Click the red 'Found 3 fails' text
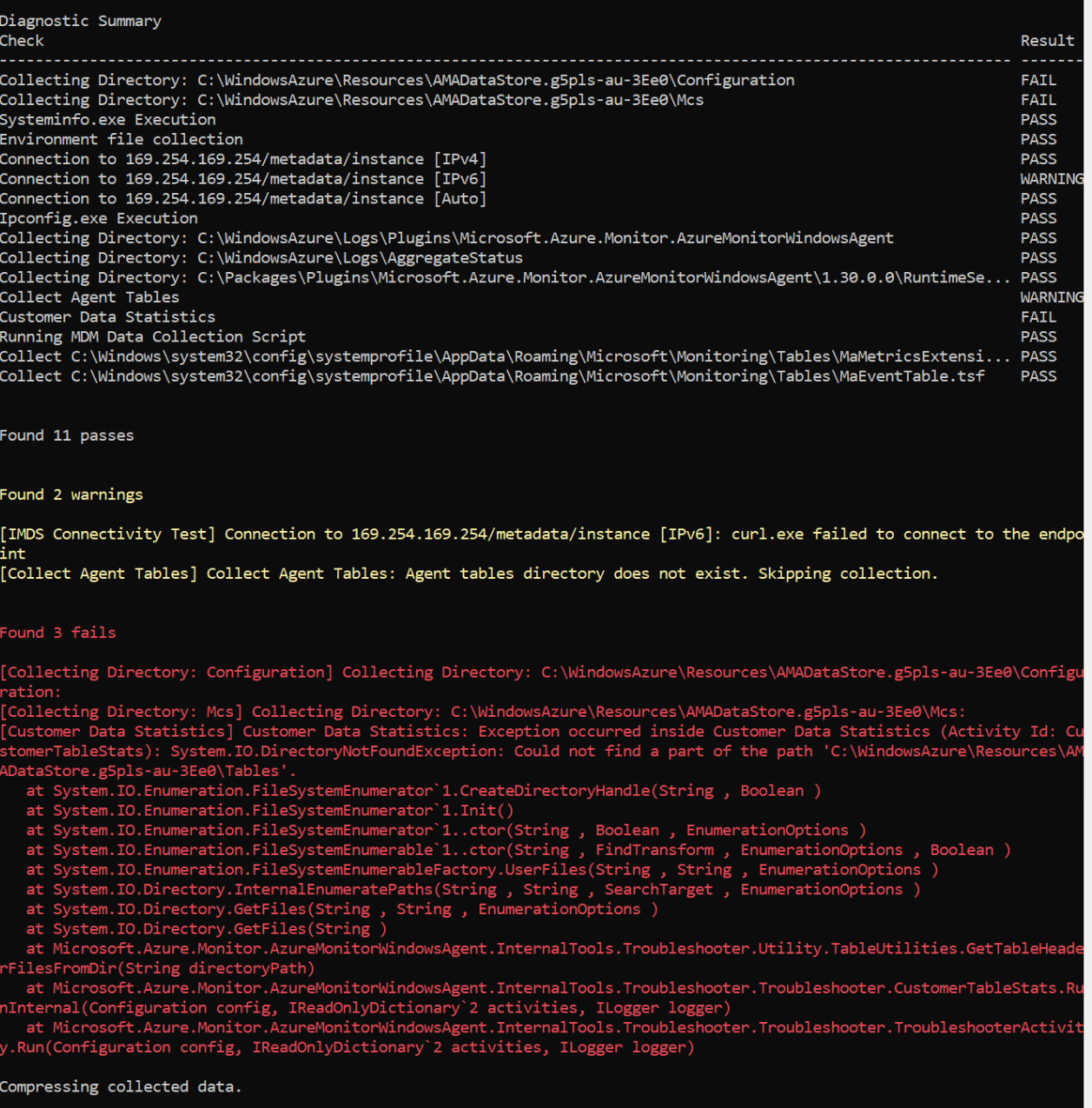Viewport: 1092px width, 1108px height. click(x=58, y=633)
